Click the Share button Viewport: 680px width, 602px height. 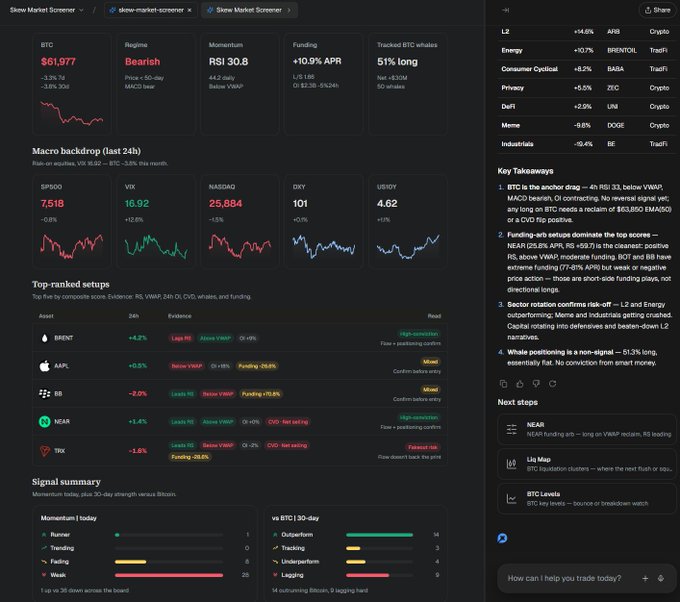pos(657,10)
